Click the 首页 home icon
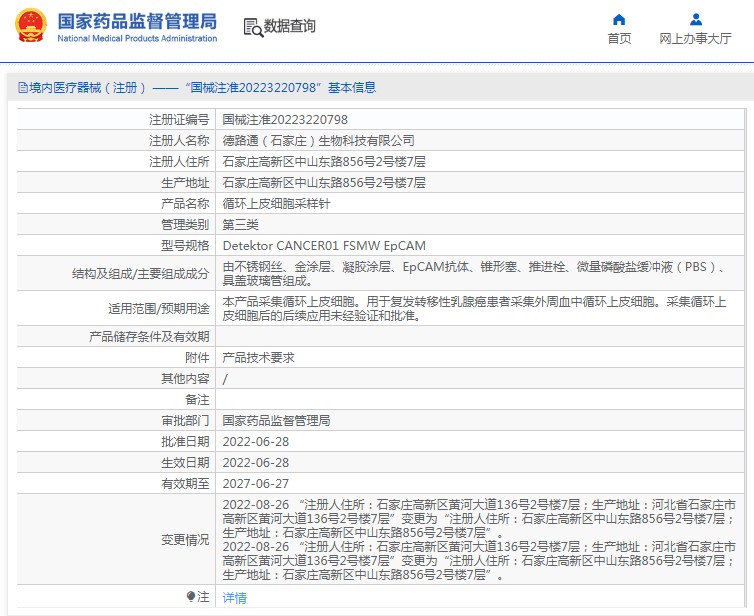Viewport: 754px width, 616px height. pyautogui.click(x=619, y=19)
